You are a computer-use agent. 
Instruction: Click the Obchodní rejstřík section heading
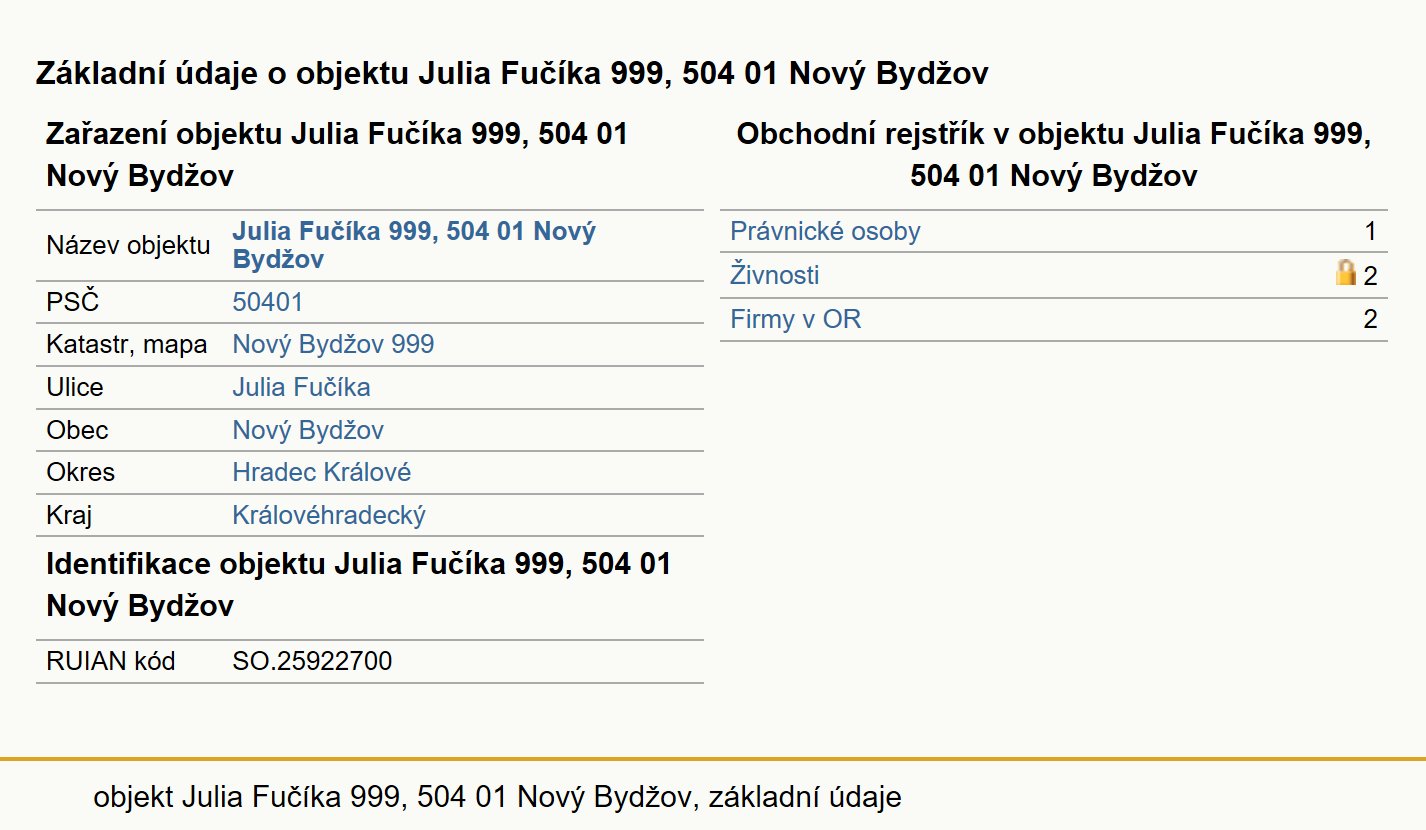tap(1054, 155)
